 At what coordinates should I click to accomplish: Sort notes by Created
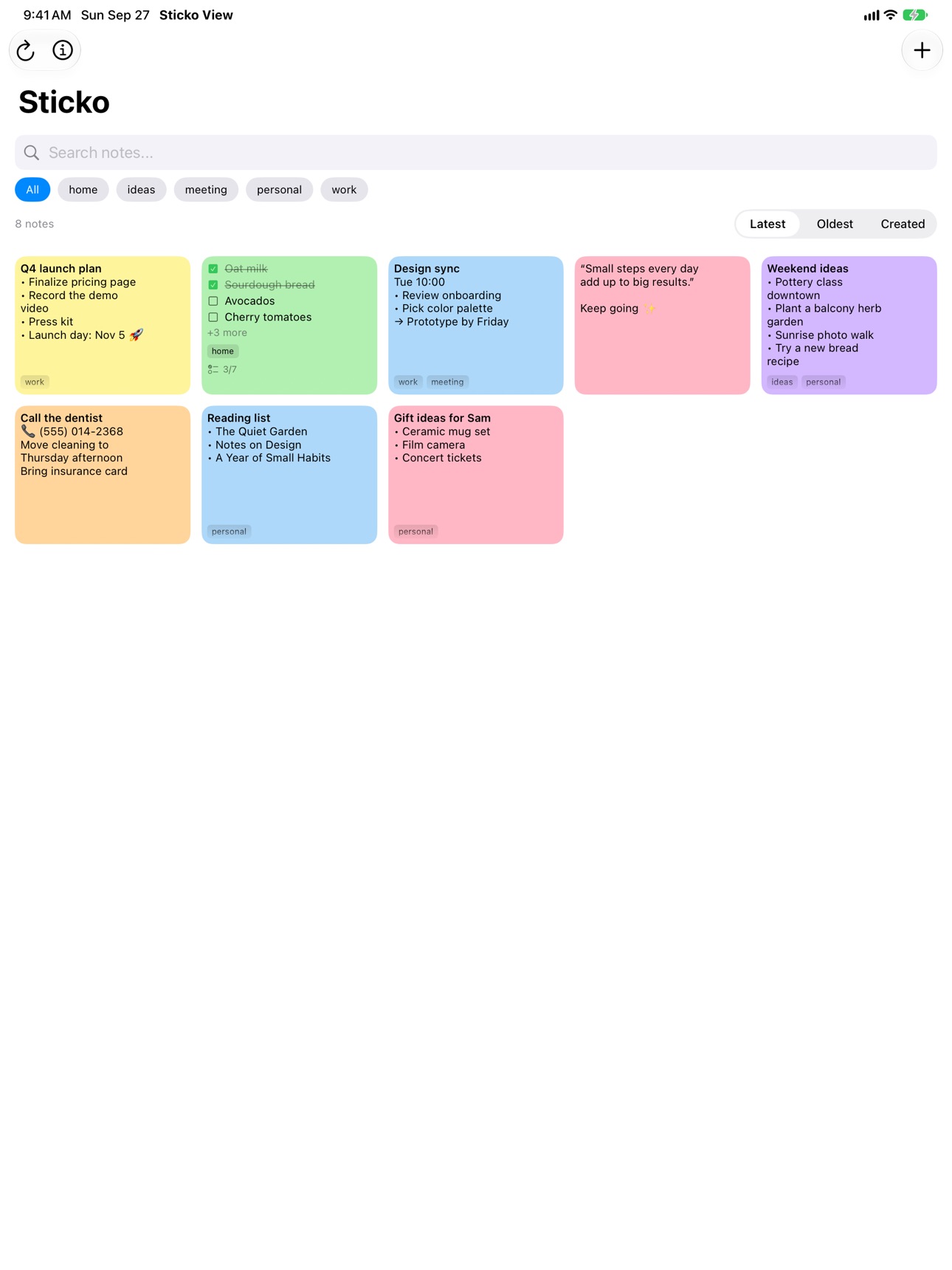click(x=903, y=224)
